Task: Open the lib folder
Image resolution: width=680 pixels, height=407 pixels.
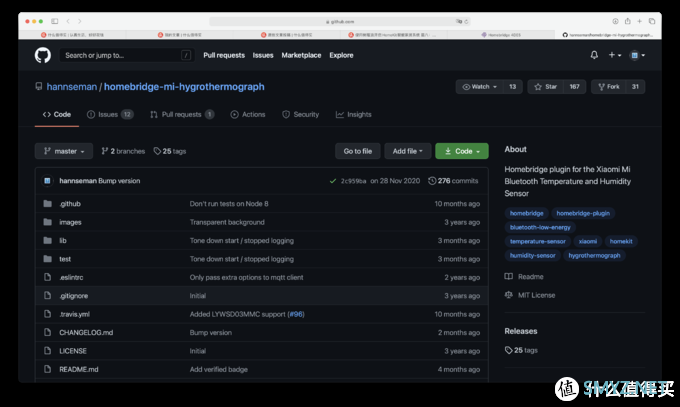Action: pyautogui.click(x=63, y=240)
